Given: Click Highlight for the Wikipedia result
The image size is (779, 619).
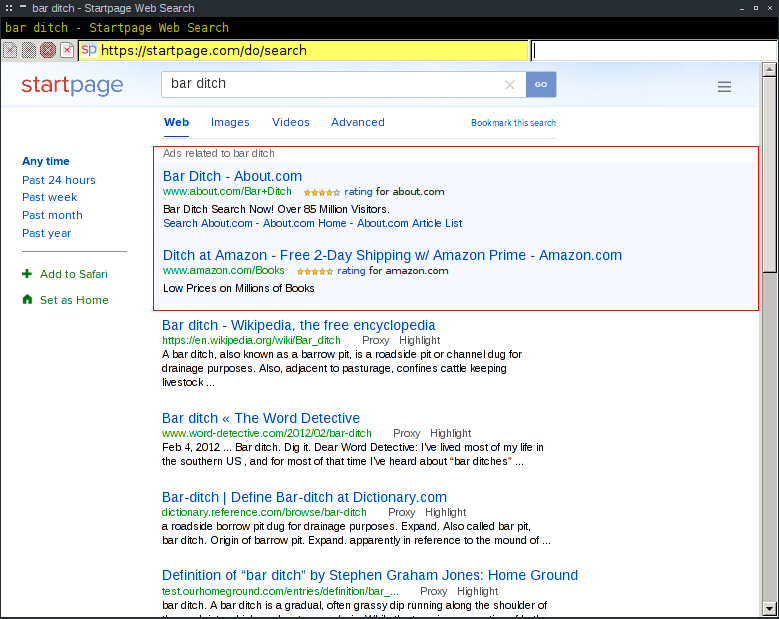Looking at the screenshot, I should 419,340.
